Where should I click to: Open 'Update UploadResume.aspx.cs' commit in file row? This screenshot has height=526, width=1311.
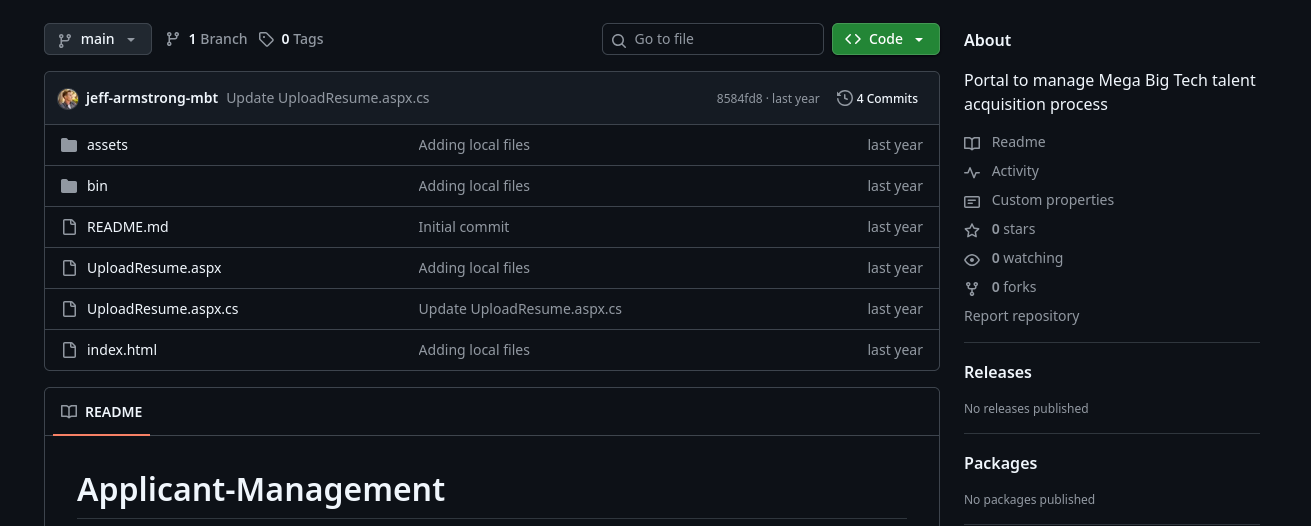(x=520, y=309)
